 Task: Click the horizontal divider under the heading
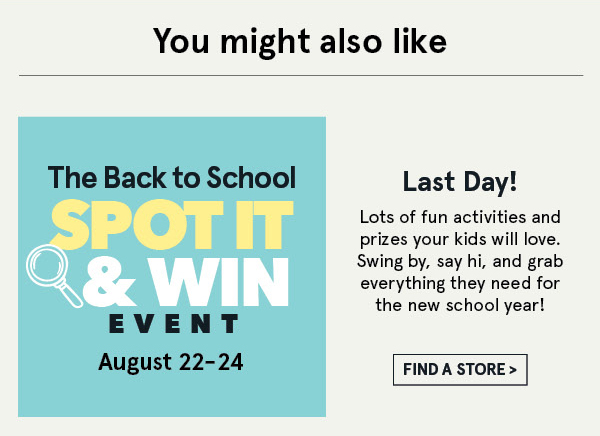tap(300, 75)
